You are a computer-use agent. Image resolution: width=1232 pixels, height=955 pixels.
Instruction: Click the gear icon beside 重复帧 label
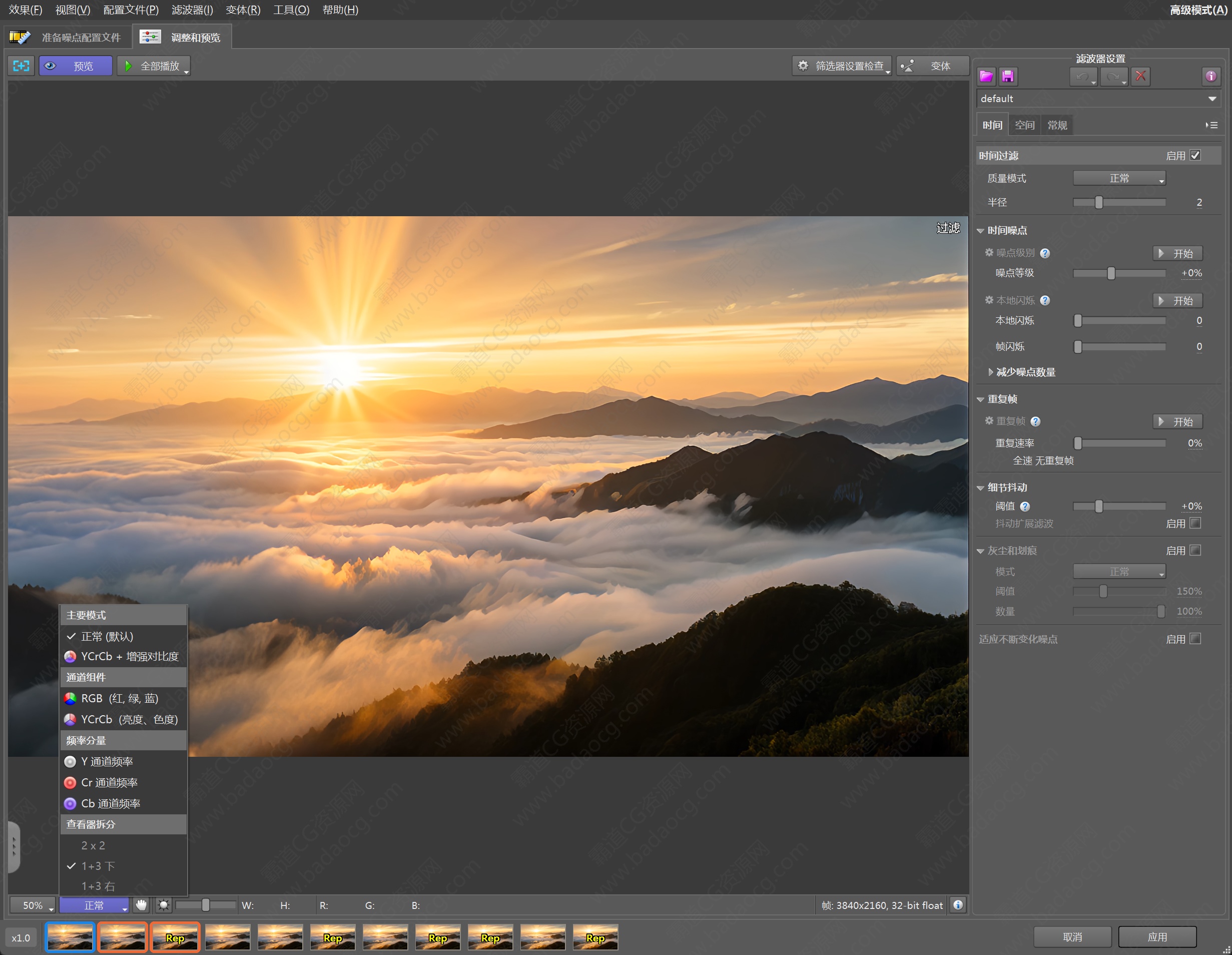click(989, 421)
